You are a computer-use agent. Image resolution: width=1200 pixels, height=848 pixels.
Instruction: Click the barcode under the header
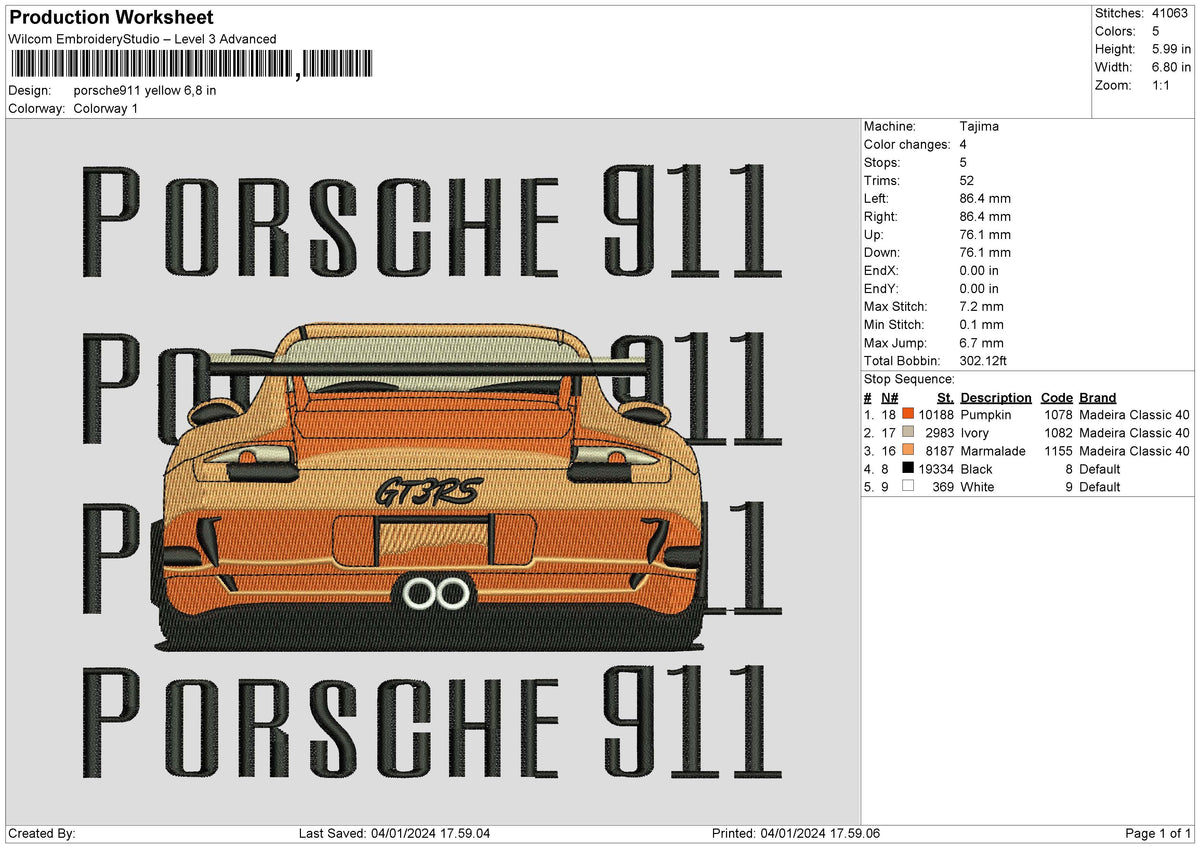(191, 64)
